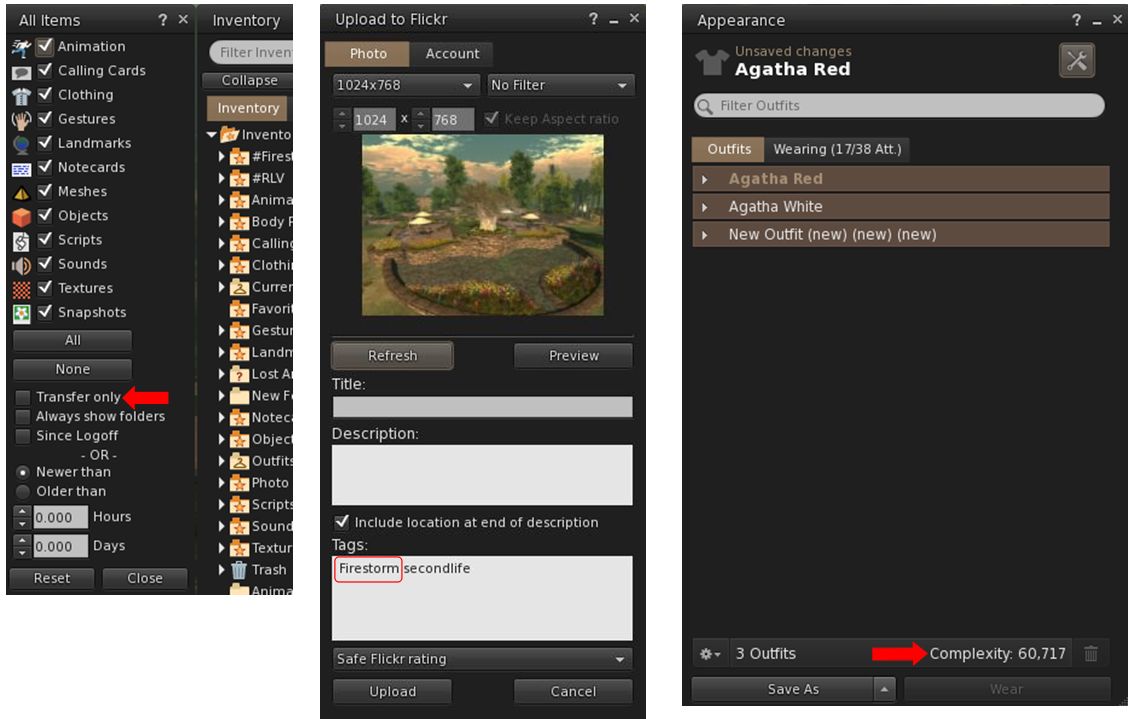Image resolution: width=1136 pixels, height=719 pixels.
Task: Switch to the Account tab
Action: (452, 54)
